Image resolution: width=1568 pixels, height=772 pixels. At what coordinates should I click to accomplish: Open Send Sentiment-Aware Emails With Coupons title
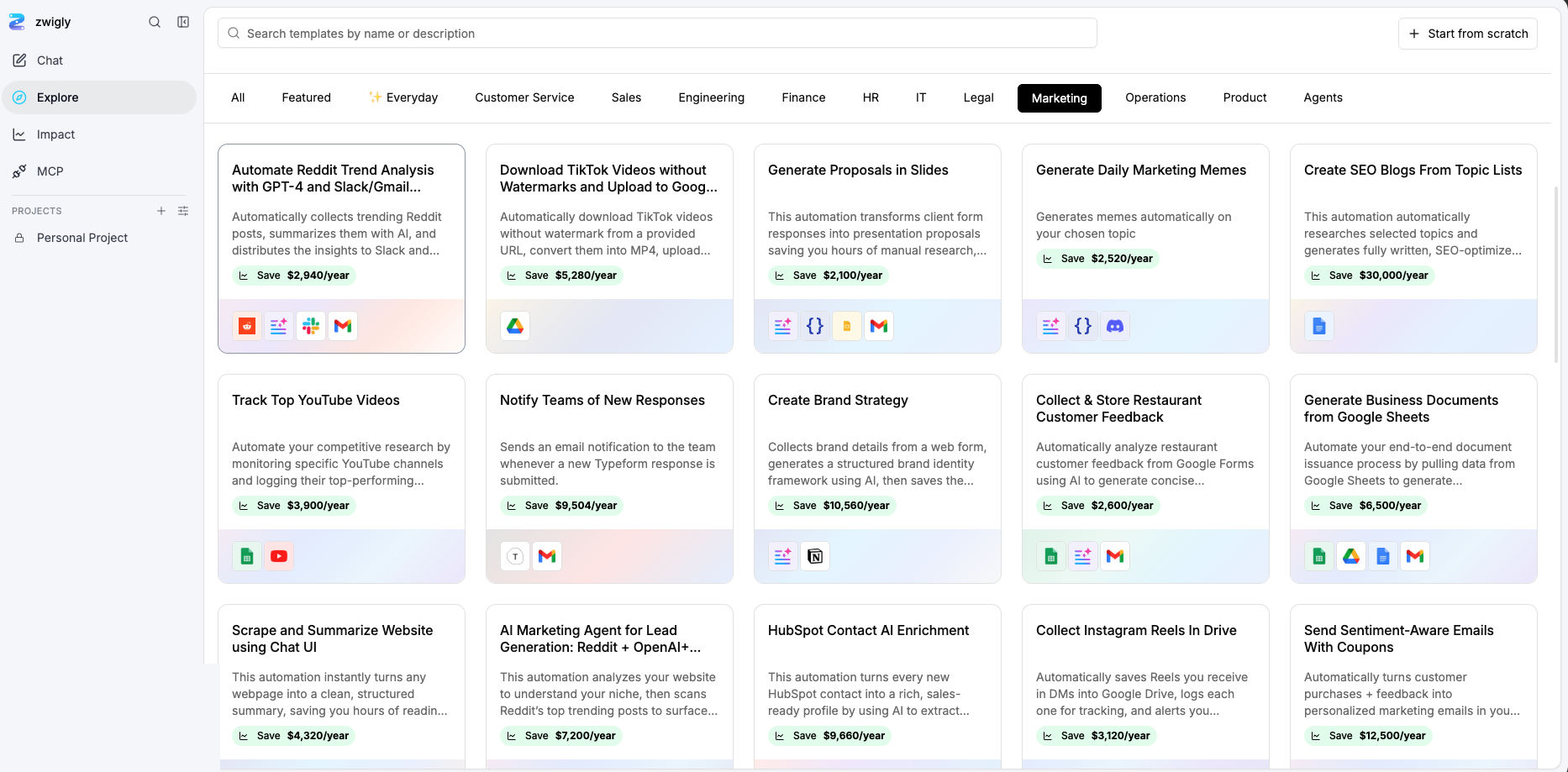click(1399, 638)
